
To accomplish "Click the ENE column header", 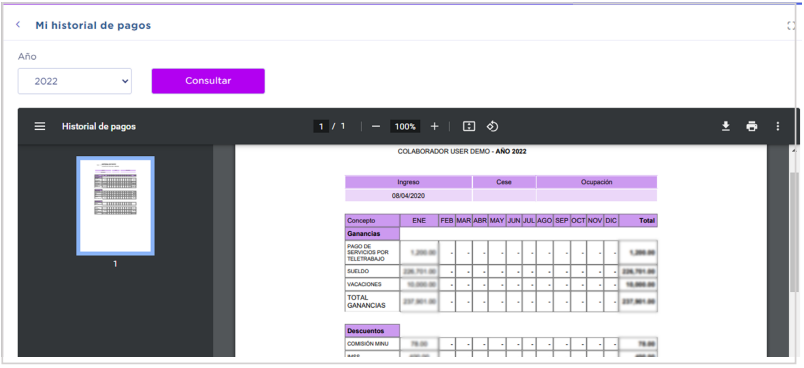I will click(419, 220).
